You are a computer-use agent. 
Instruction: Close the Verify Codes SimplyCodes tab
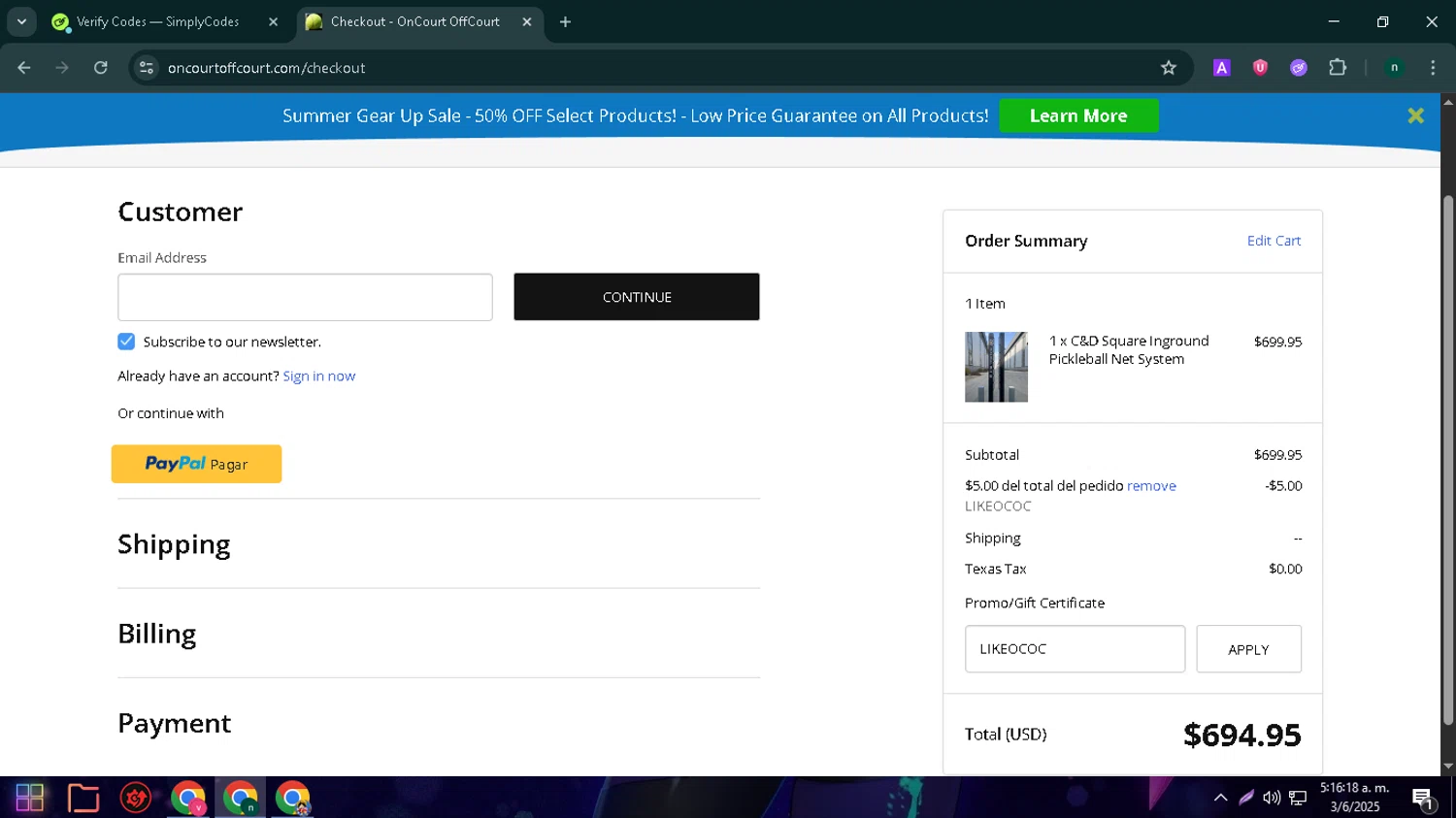tap(273, 21)
